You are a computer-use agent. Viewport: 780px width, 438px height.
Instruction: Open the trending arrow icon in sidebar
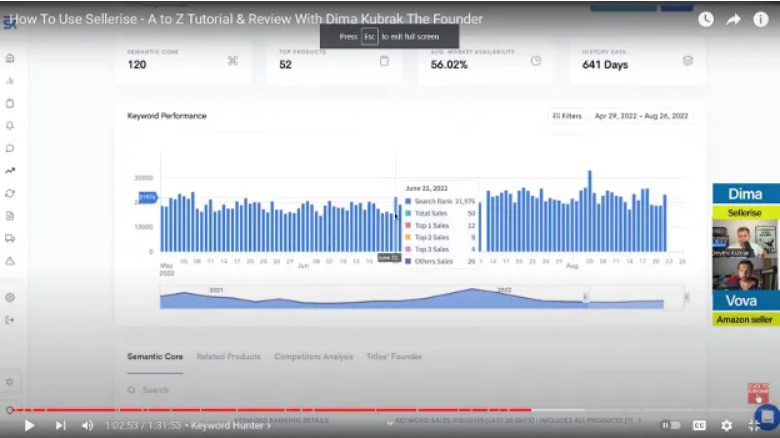[x=10, y=171]
